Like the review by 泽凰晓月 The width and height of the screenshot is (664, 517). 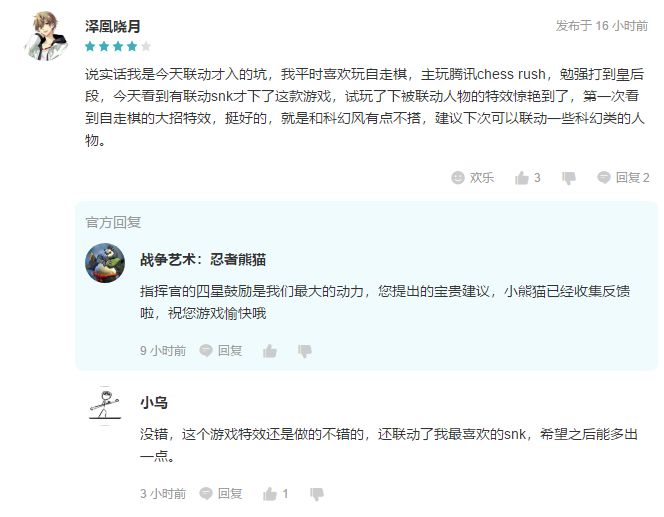pyautogui.click(x=522, y=178)
